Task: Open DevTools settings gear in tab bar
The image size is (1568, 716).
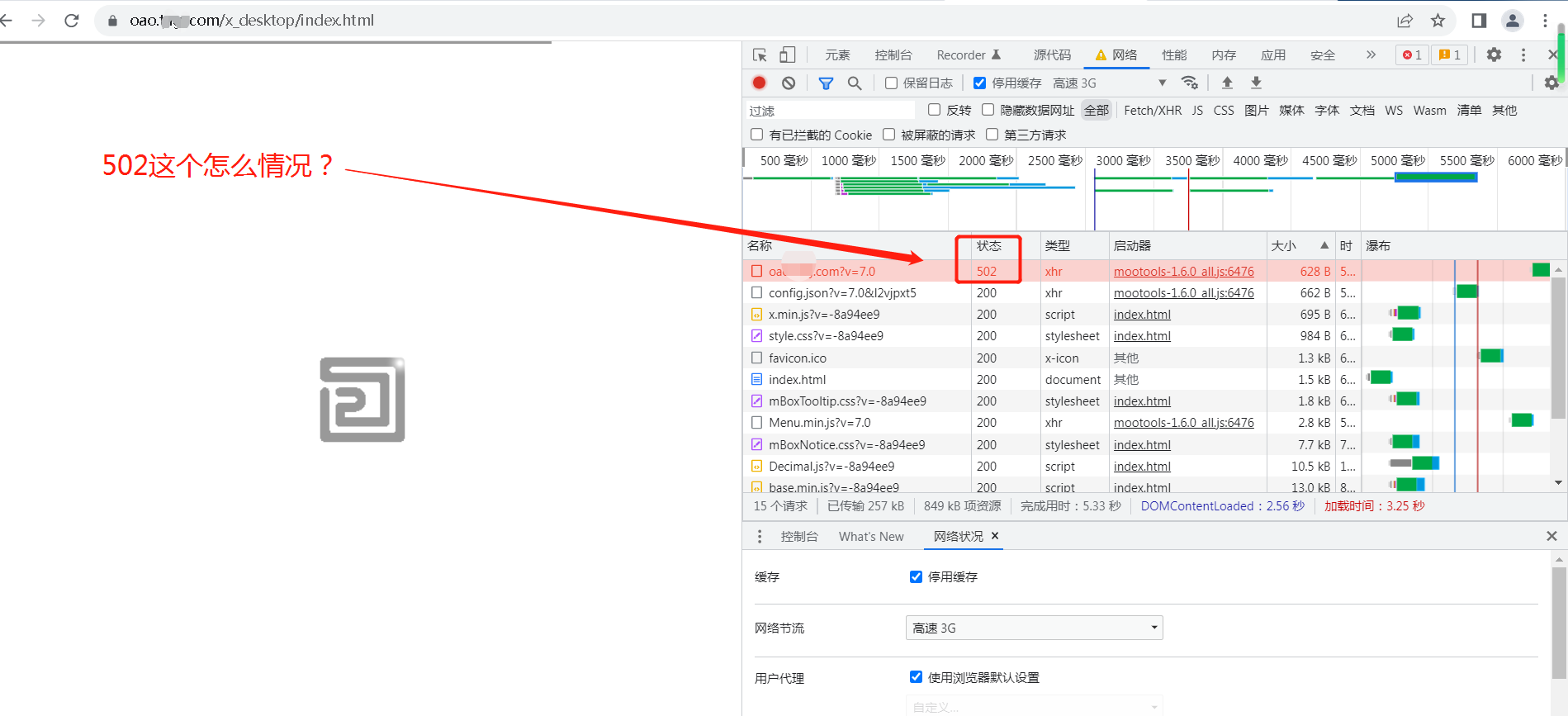Action: point(1494,55)
